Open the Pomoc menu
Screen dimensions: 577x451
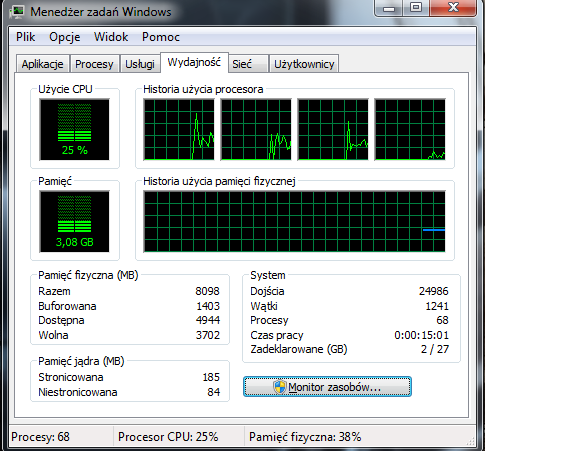tap(161, 37)
